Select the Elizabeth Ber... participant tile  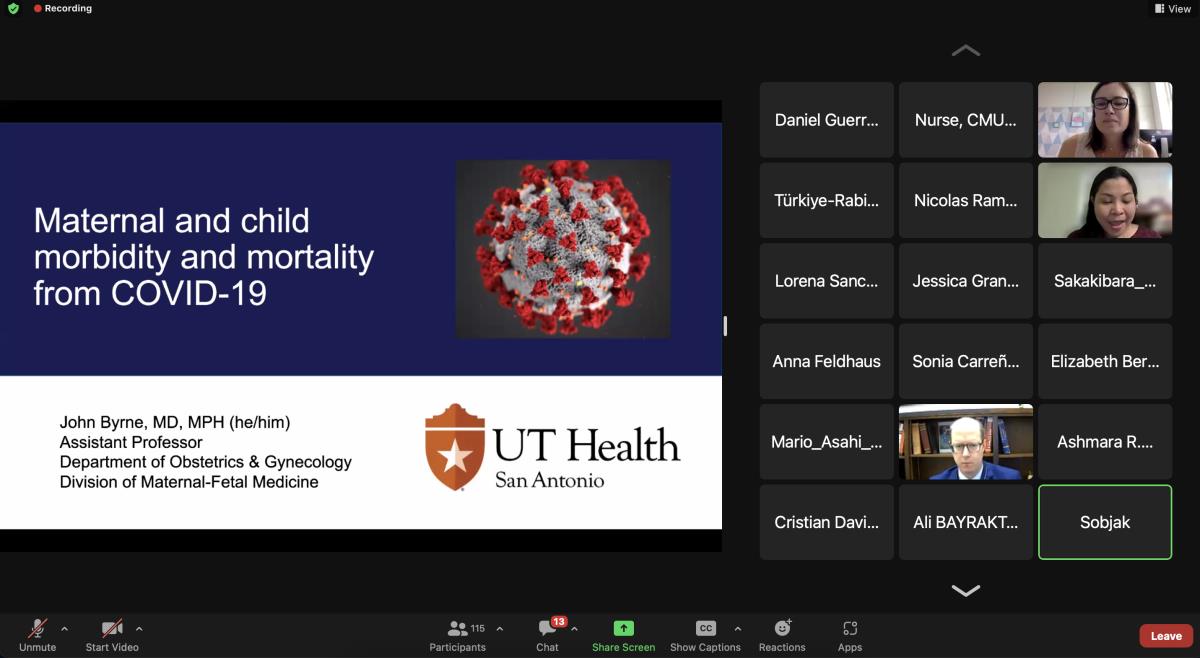[1105, 361]
